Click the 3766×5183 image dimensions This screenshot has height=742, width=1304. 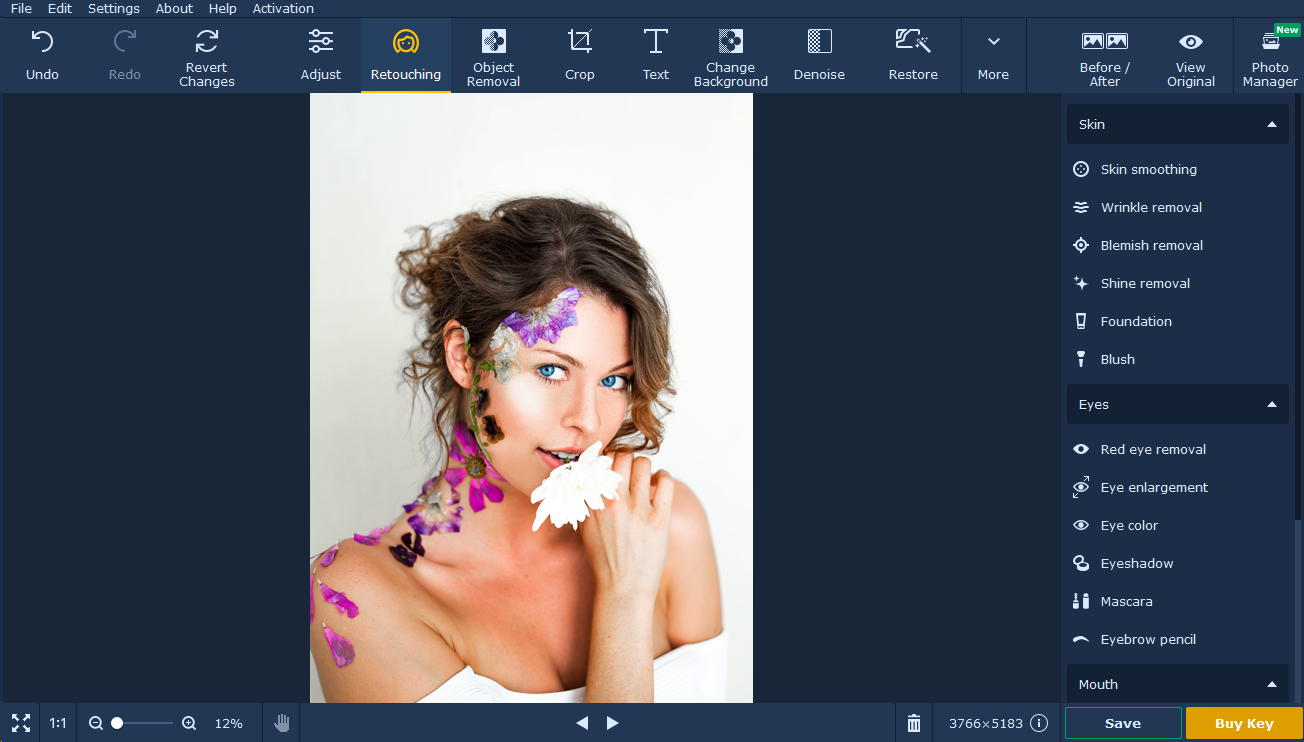click(985, 723)
